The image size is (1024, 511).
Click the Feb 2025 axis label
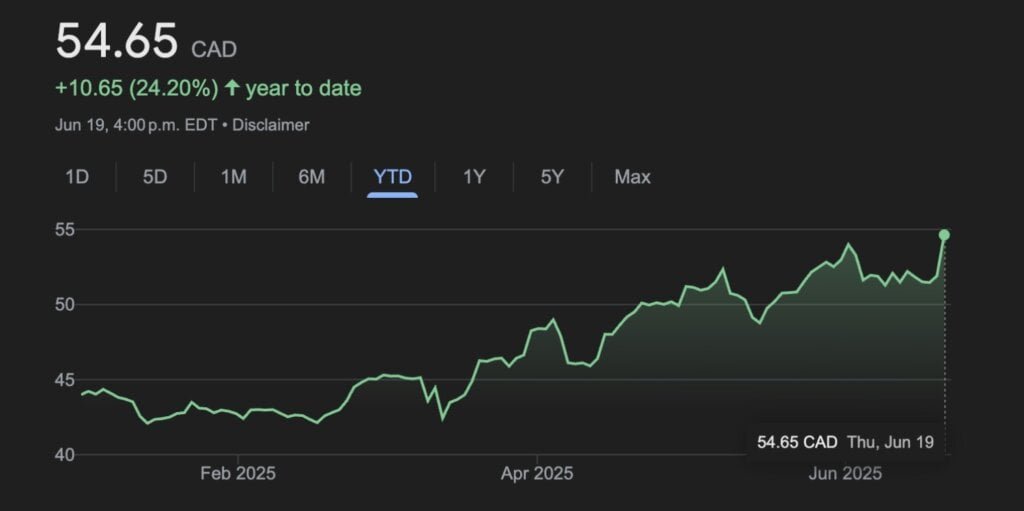click(238, 473)
